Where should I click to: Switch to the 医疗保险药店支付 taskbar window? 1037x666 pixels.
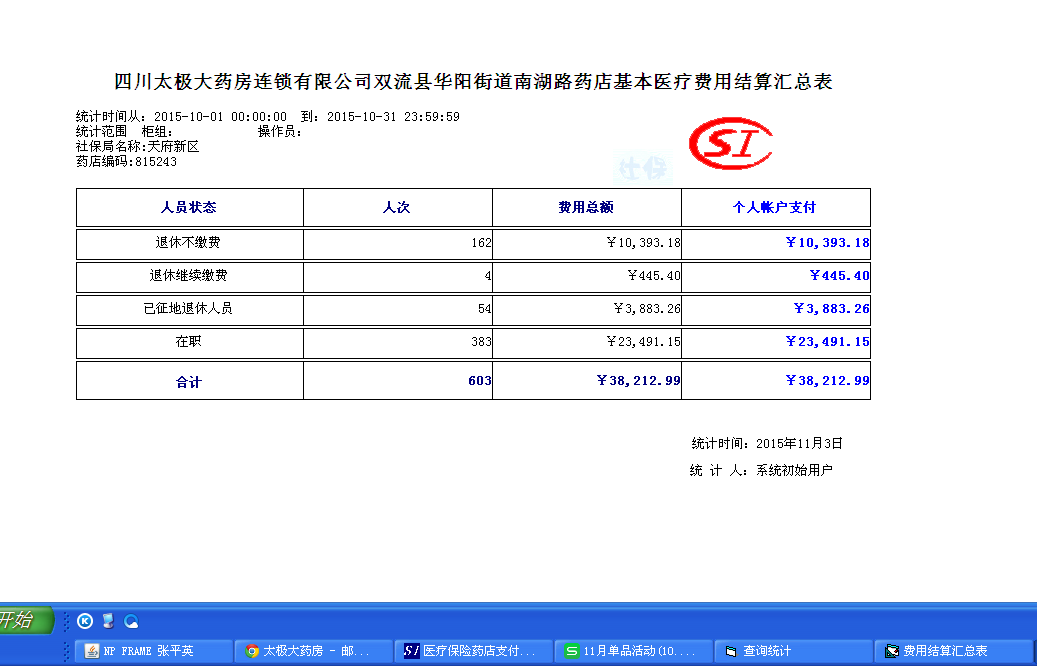point(474,651)
